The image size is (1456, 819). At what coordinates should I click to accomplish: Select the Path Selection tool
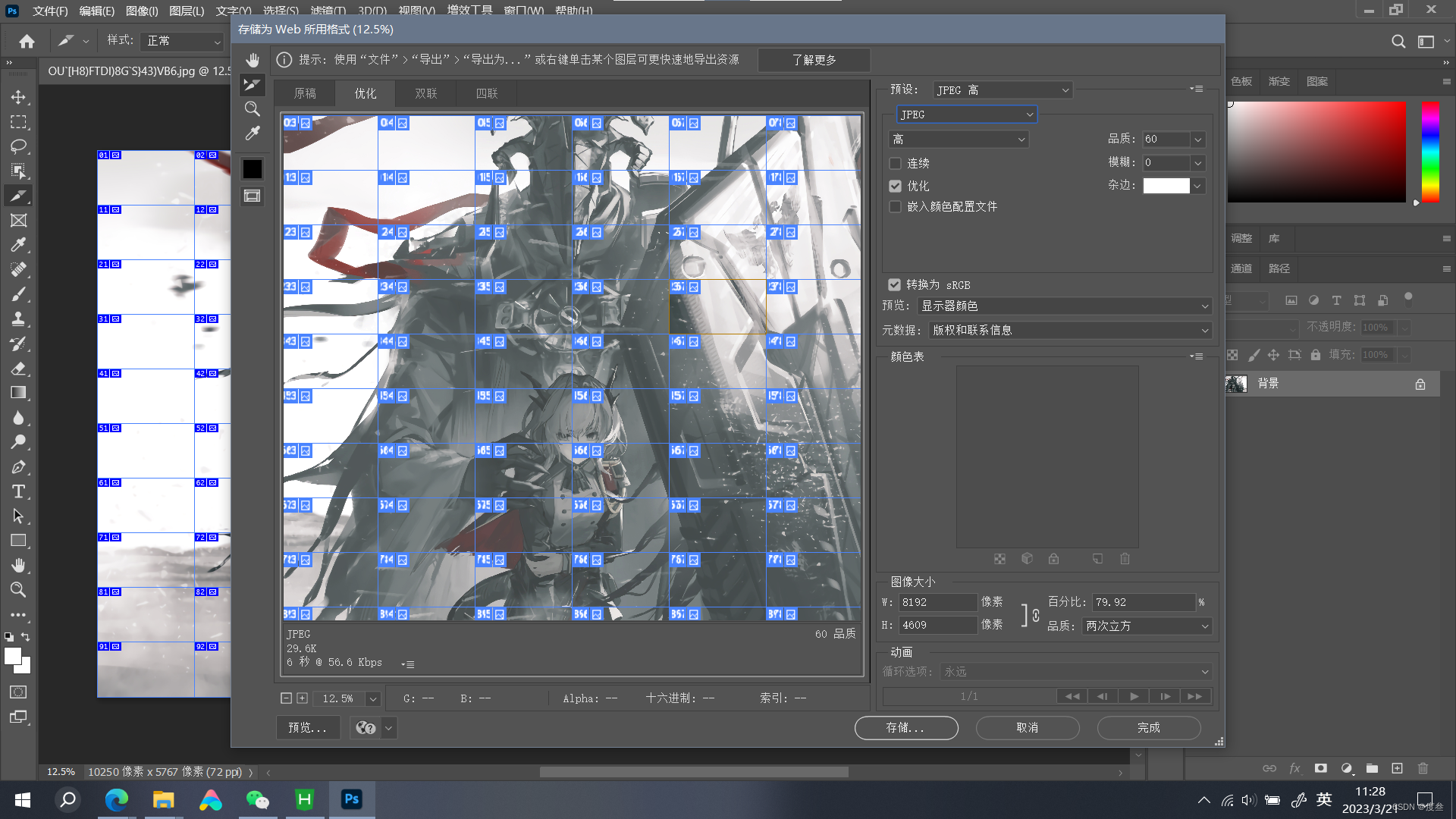point(18,516)
